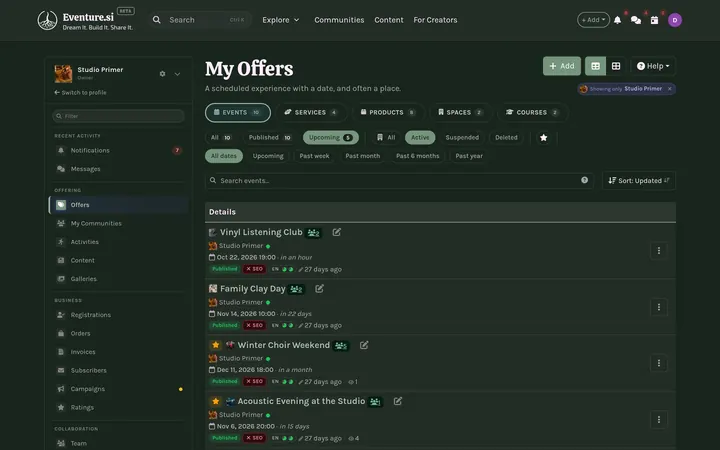Select the All bookmark filter
The height and width of the screenshot is (450, 720).
[x=386, y=138]
